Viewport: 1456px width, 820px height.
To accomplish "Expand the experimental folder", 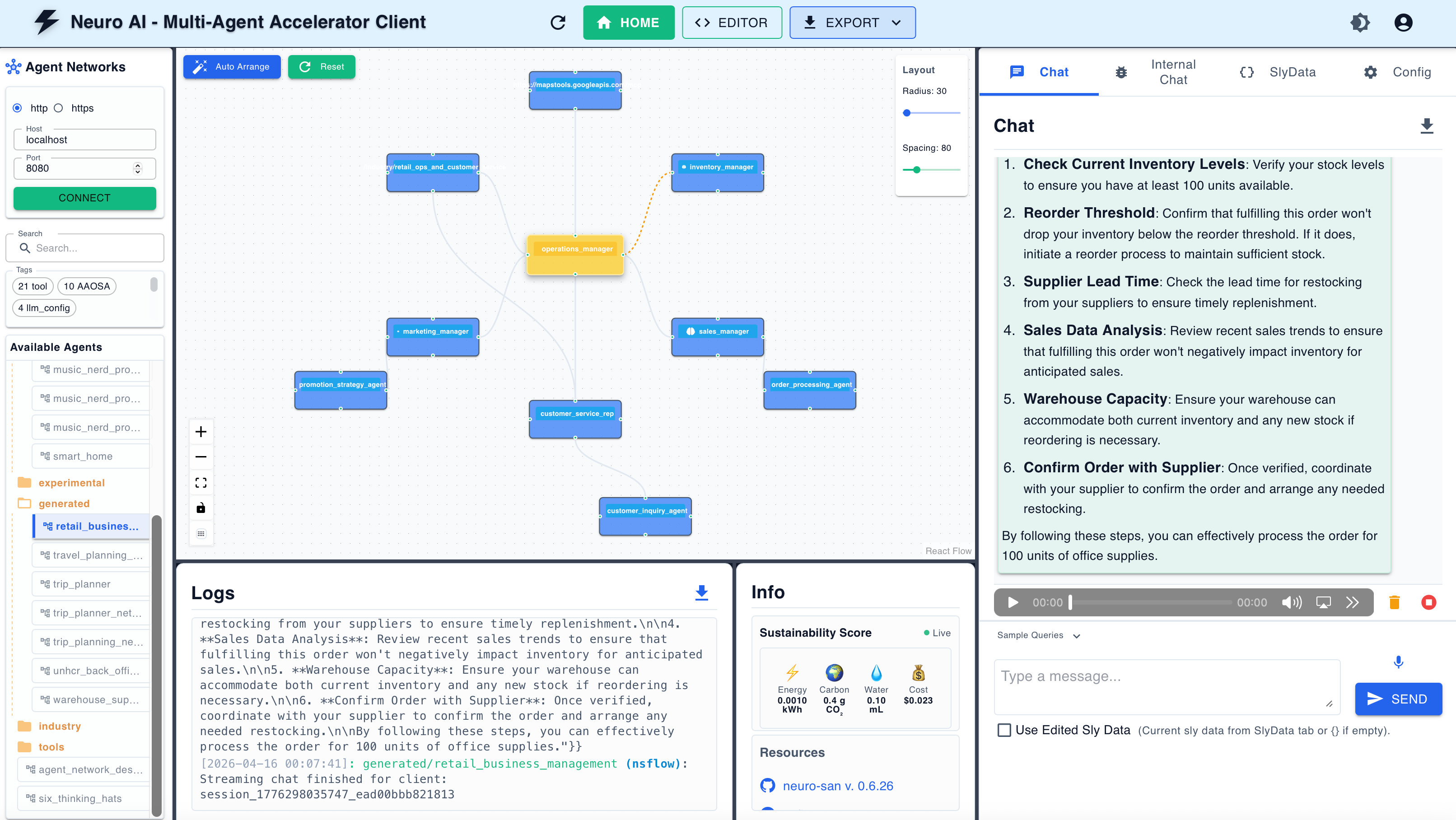I will click(71, 483).
